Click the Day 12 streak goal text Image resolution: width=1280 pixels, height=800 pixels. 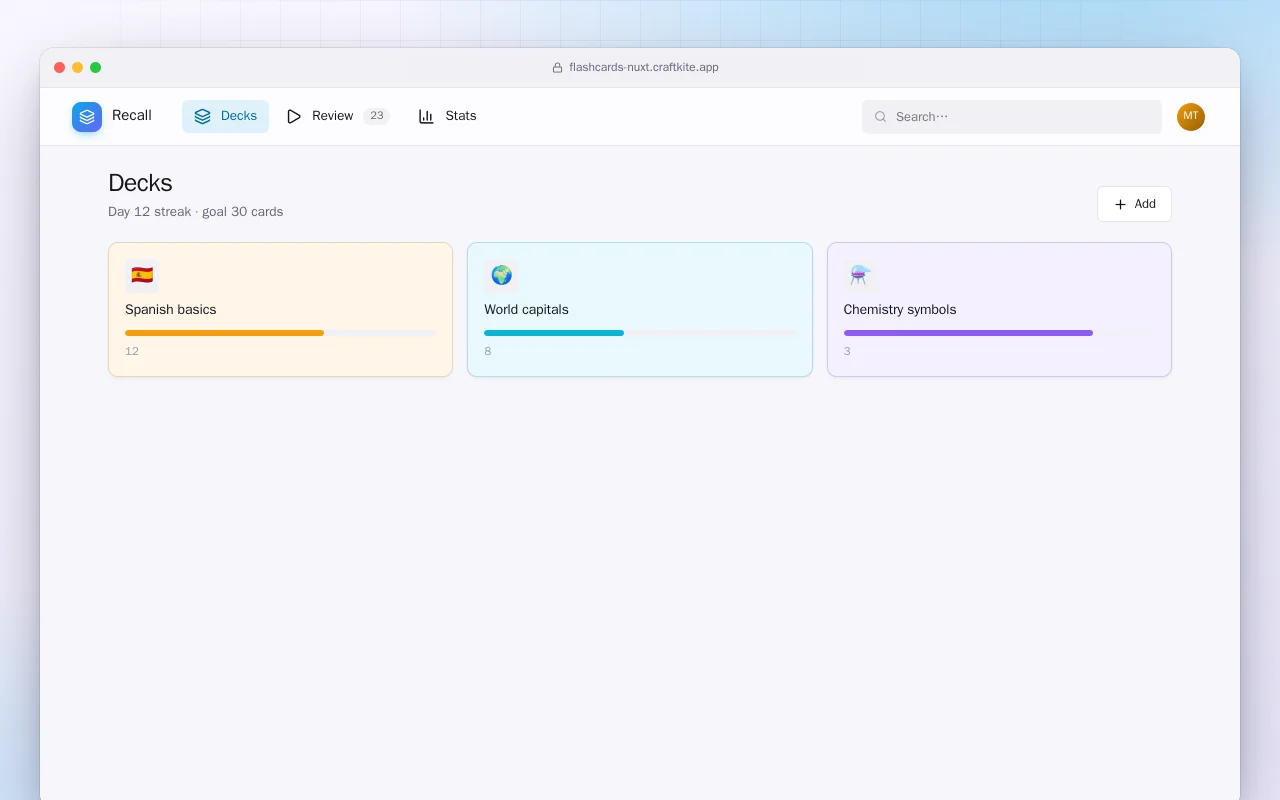196,212
